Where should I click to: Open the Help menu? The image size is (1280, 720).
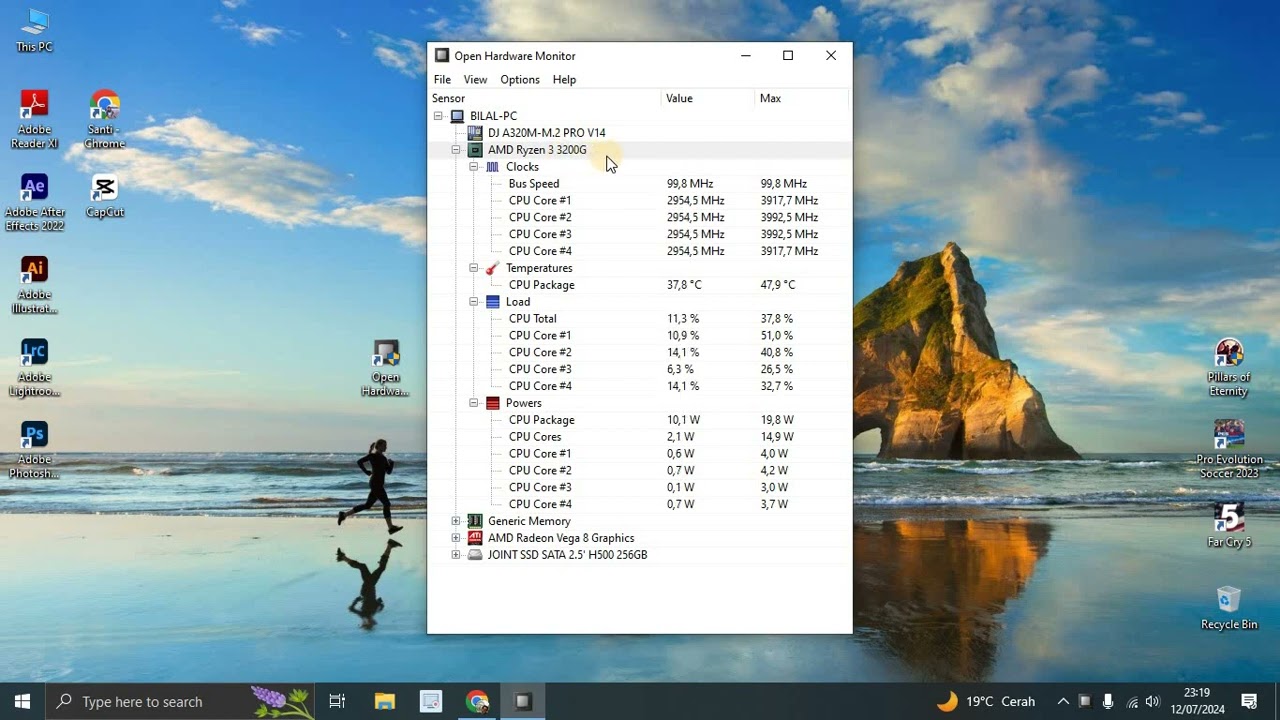point(564,80)
